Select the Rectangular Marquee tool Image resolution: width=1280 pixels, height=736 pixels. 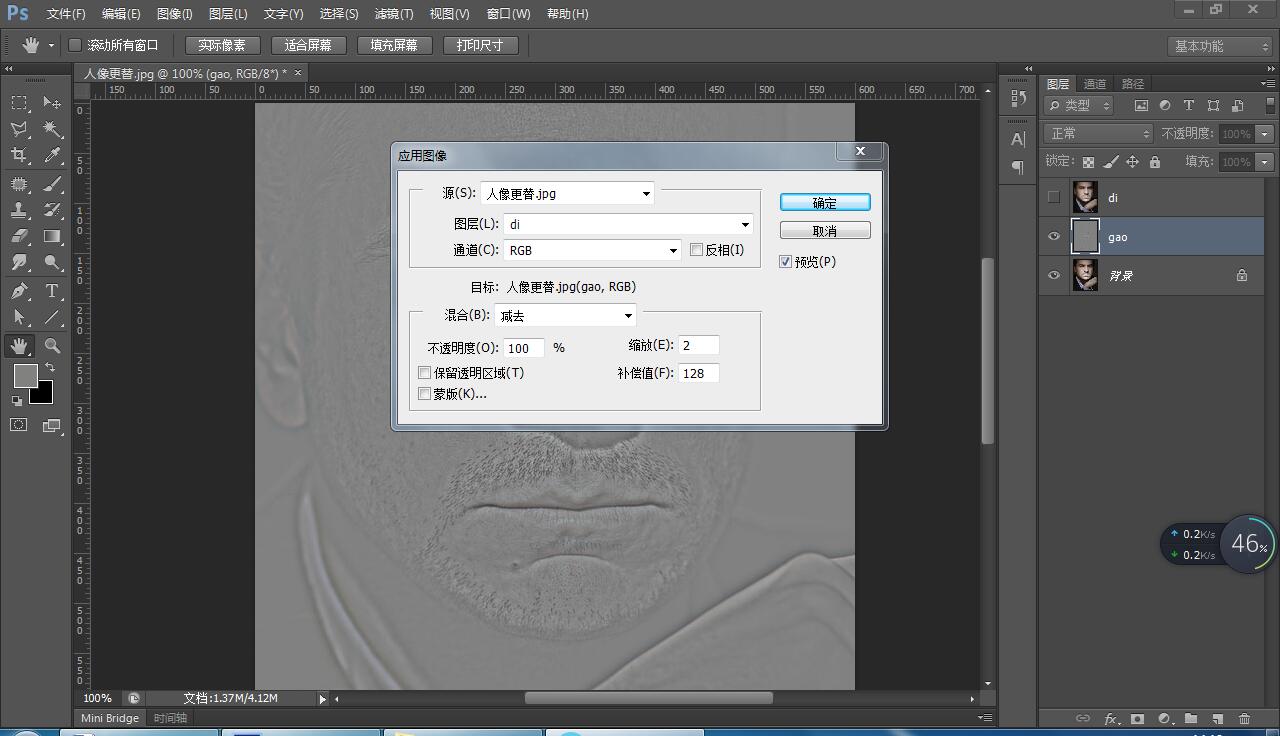(x=19, y=103)
